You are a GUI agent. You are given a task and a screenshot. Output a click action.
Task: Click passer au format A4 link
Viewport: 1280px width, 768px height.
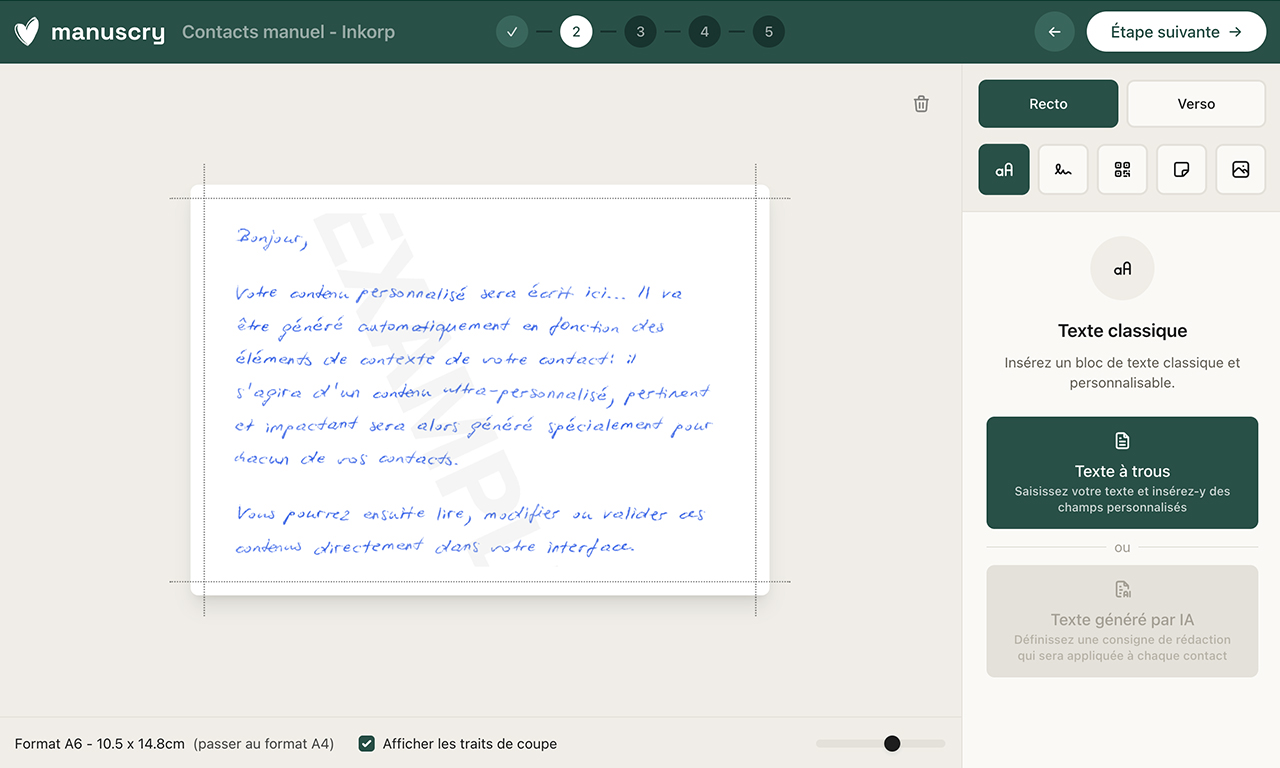coord(264,744)
